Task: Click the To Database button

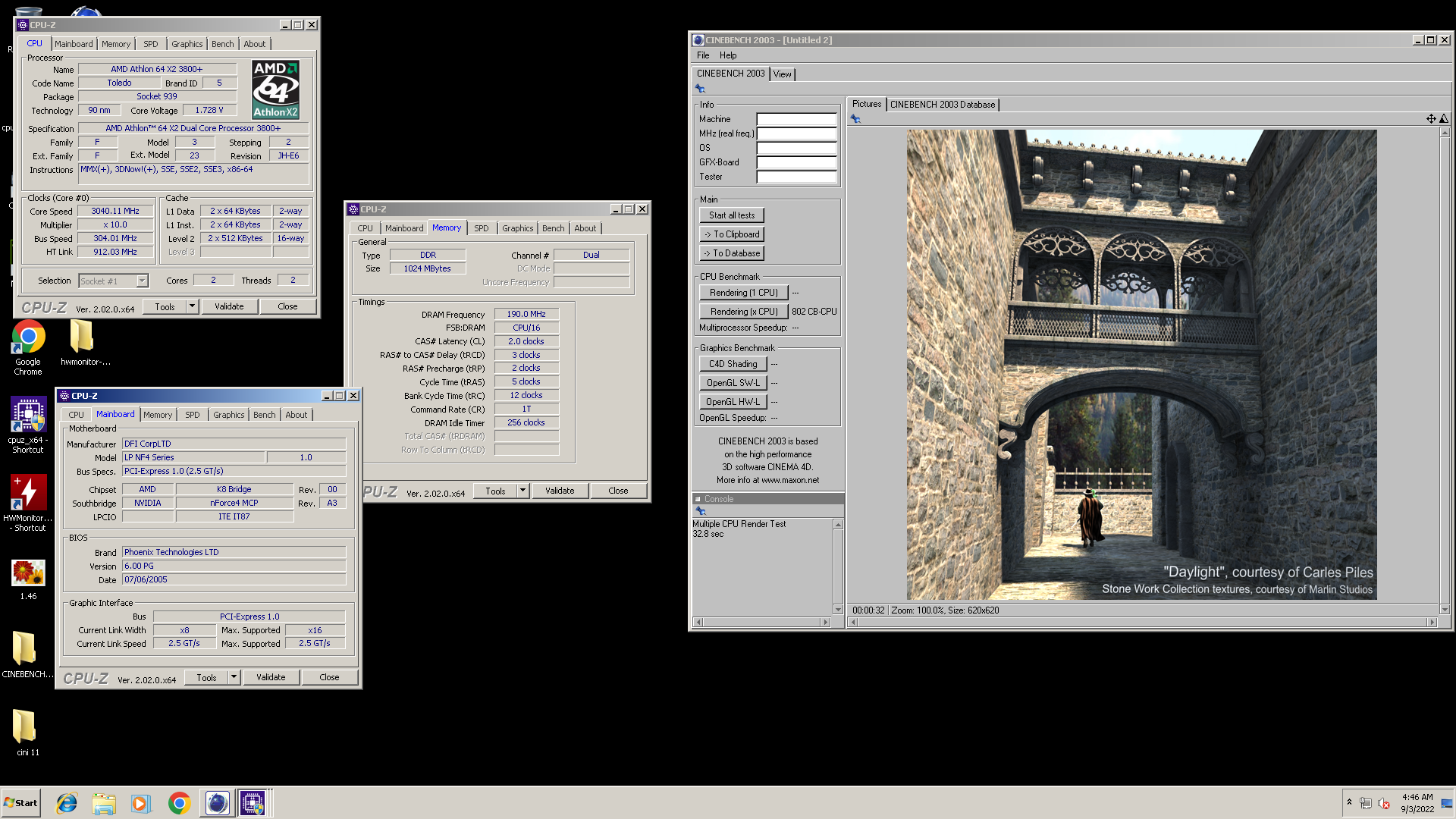Action: pos(732,253)
